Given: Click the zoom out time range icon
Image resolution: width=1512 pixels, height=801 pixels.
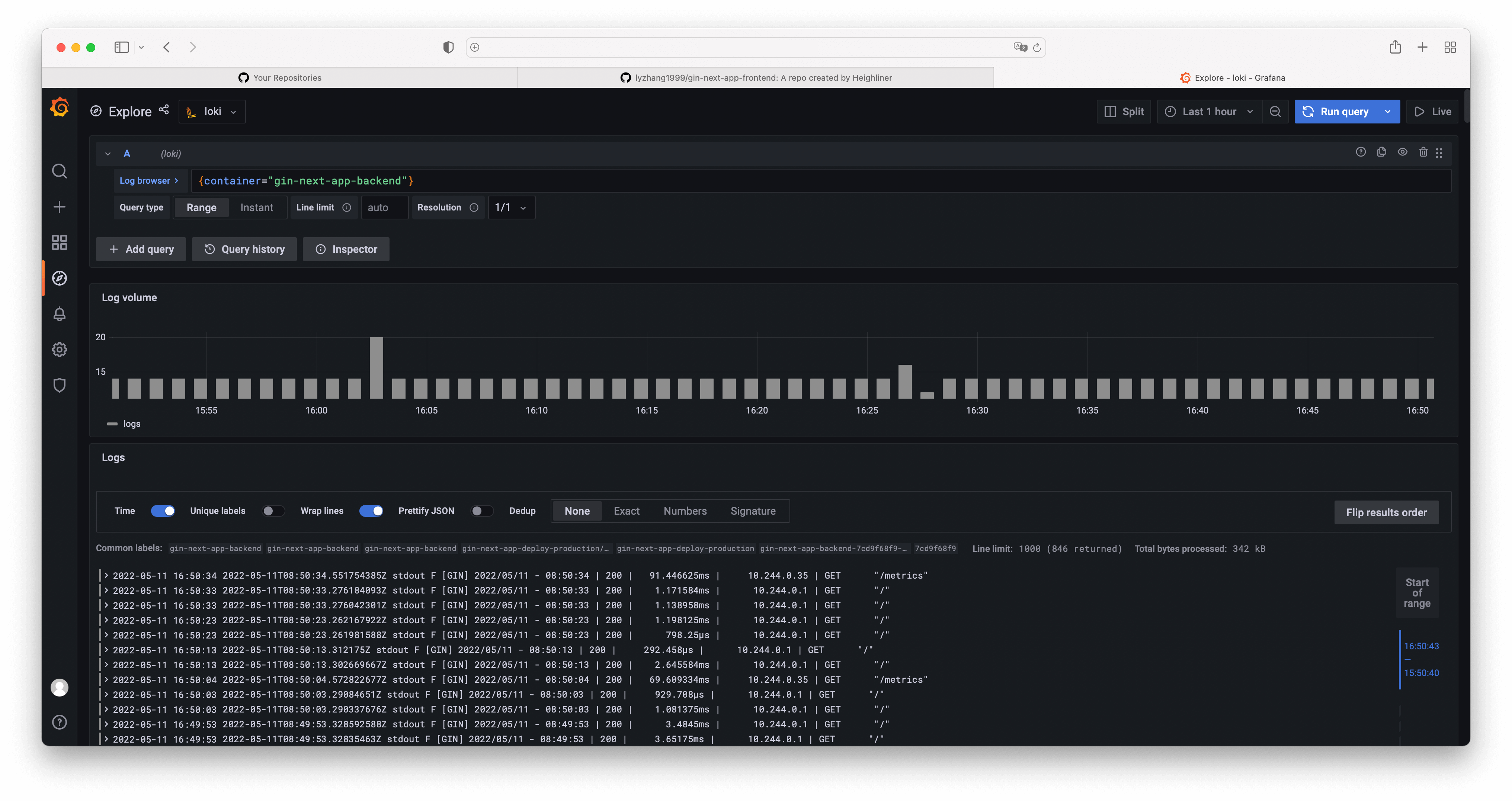Looking at the screenshot, I should 1275,112.
